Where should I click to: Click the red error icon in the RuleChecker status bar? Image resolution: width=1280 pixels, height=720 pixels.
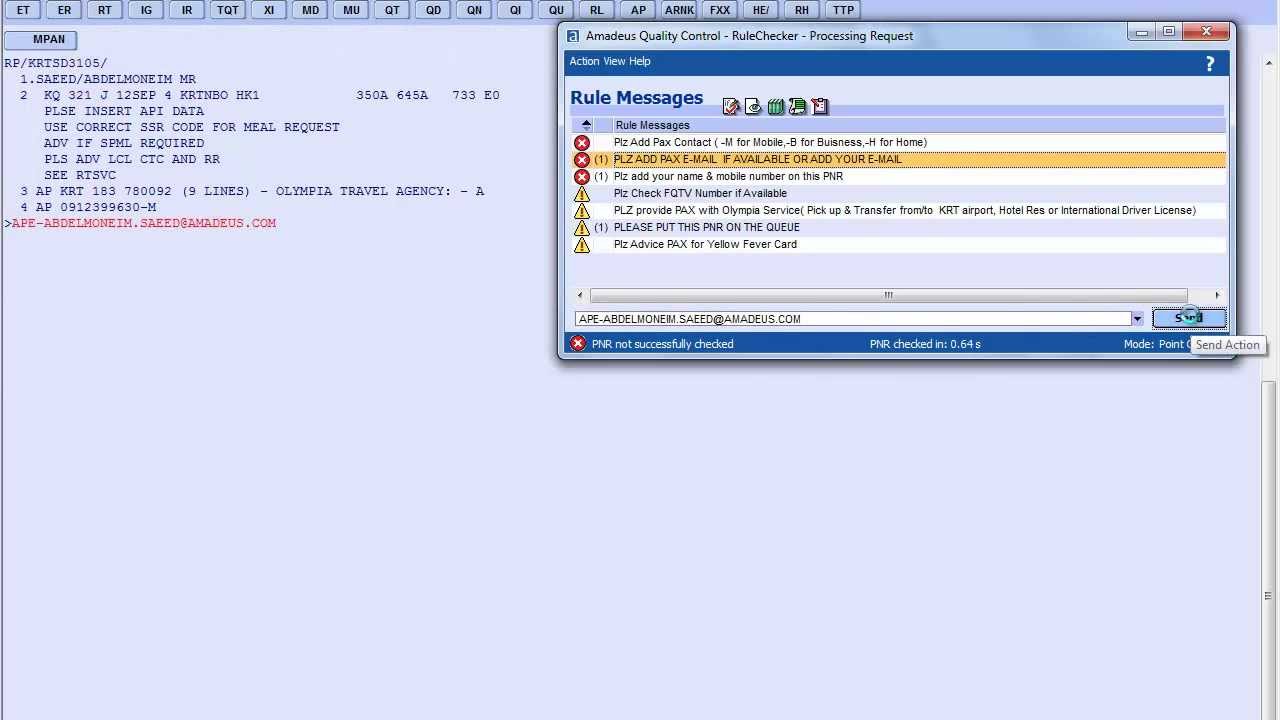pos(578,344)
